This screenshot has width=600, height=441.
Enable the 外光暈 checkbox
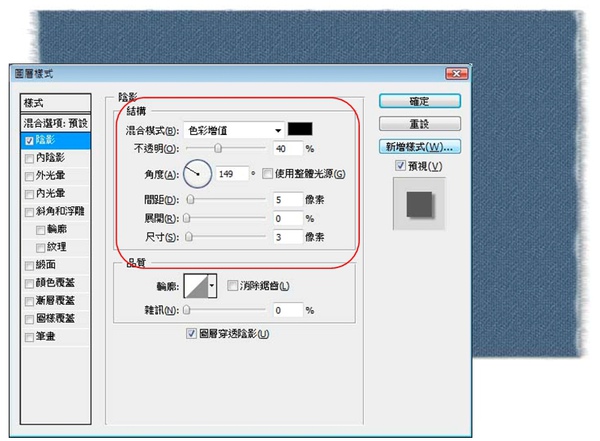(29, 176)
